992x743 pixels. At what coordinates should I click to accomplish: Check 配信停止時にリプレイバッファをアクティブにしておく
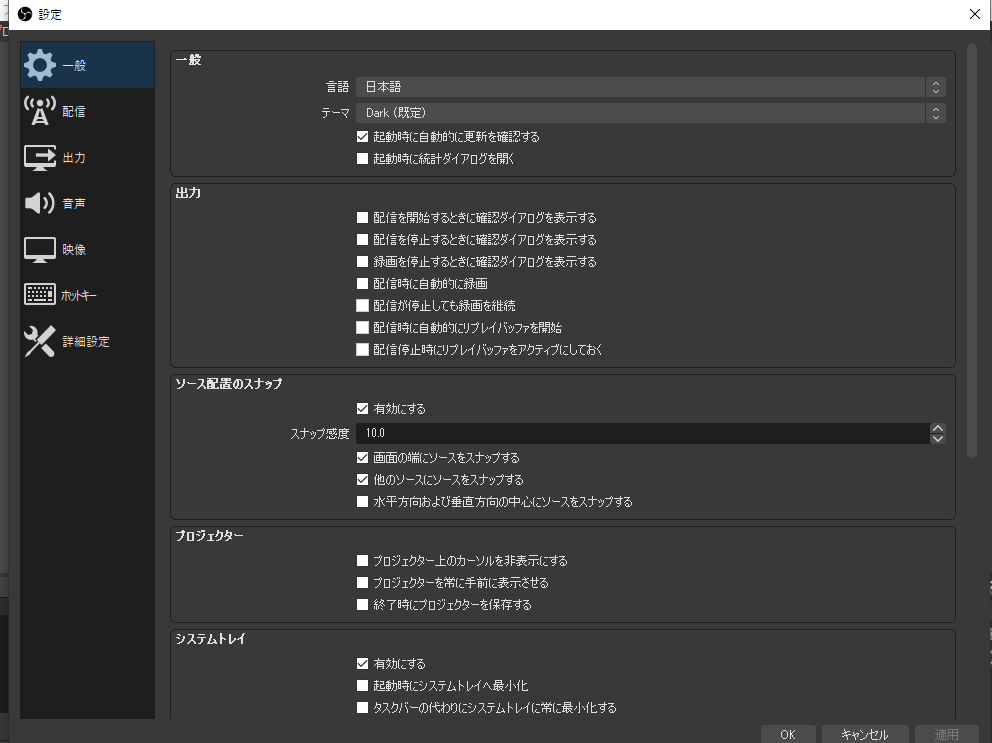click(363, 349)
